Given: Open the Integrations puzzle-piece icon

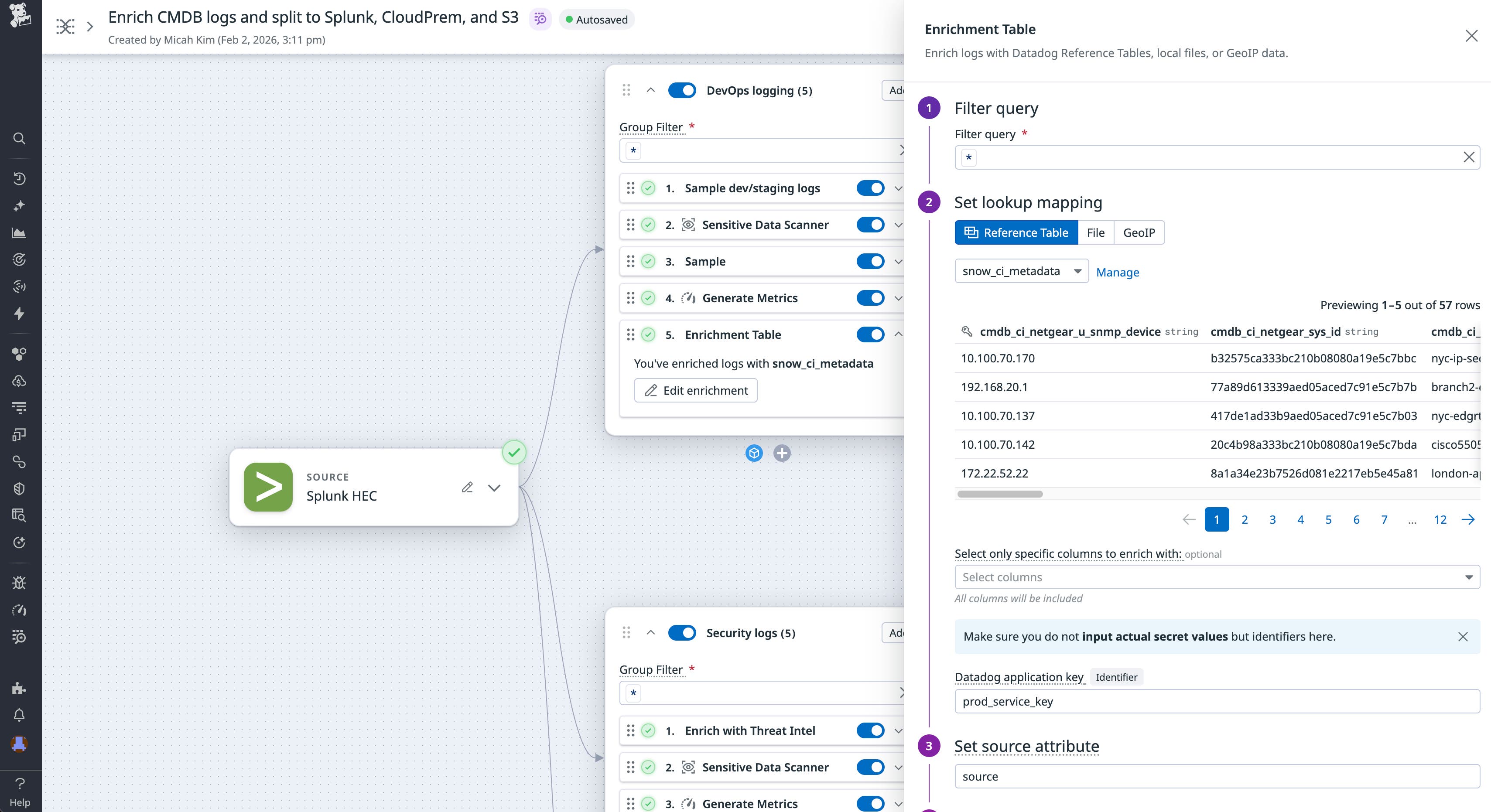Looking at the screenshot, I should point(20,688).
